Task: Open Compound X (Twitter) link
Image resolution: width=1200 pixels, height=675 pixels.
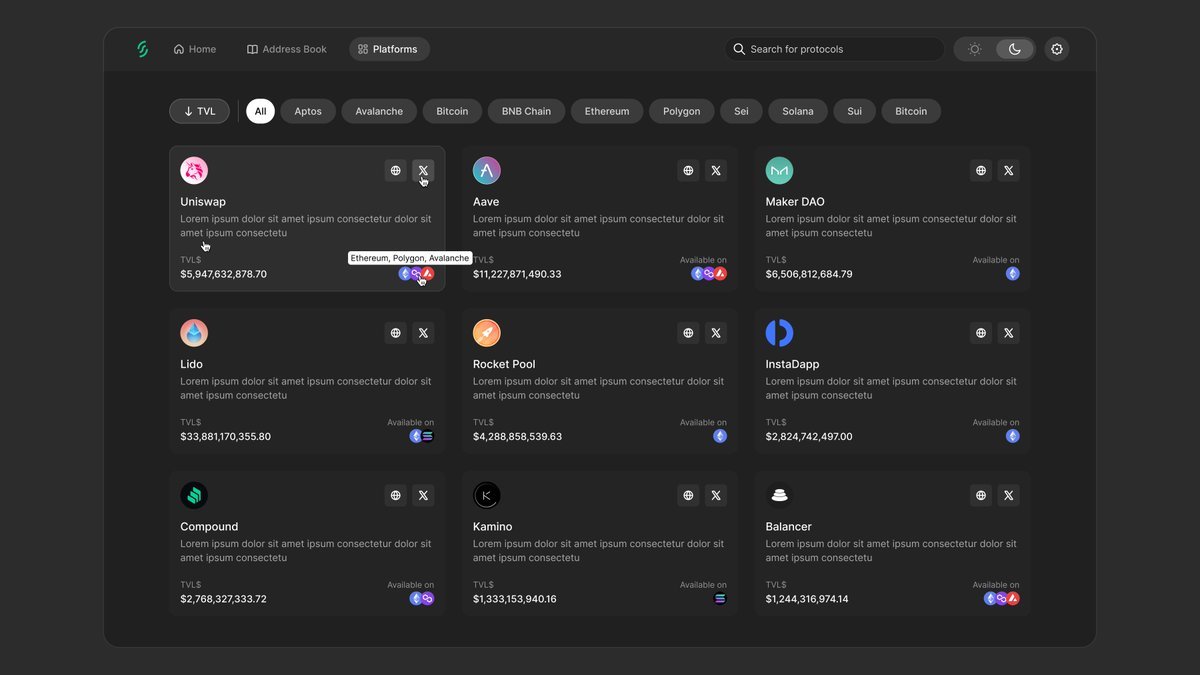Action: 423,495
